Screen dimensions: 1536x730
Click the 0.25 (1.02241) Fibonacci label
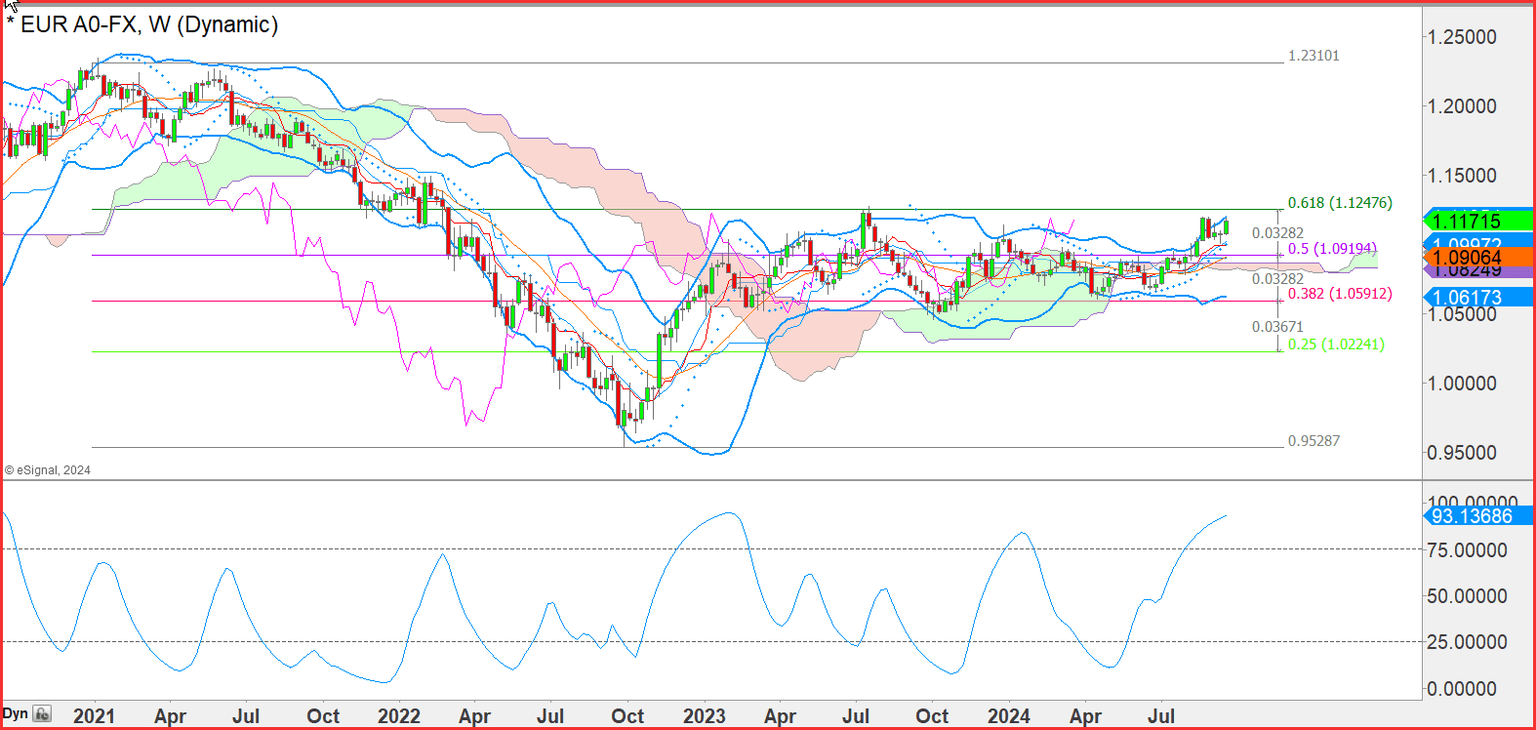click(x=1336, y=344)
